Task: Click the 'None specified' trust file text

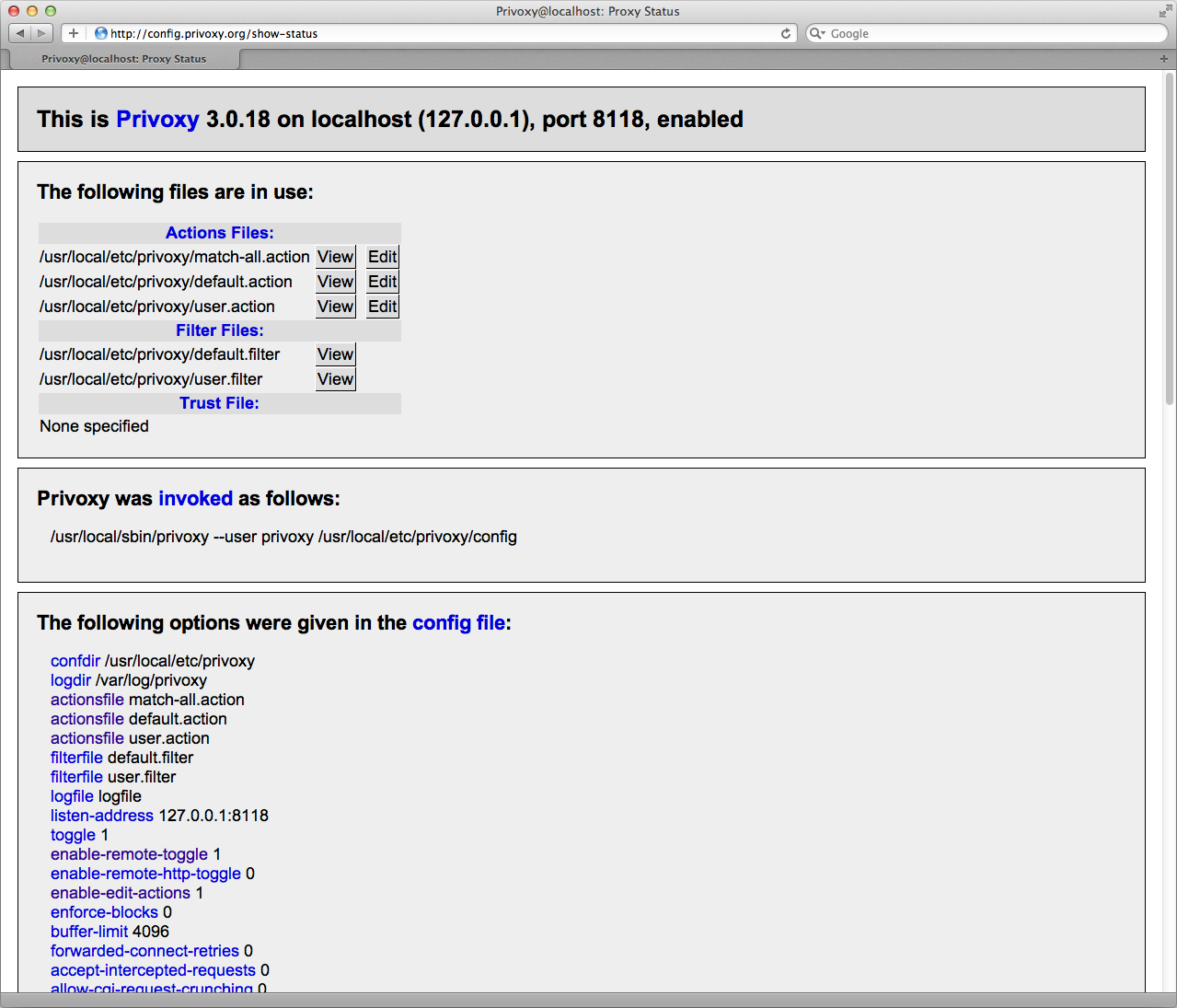Action: coord(94,426)
